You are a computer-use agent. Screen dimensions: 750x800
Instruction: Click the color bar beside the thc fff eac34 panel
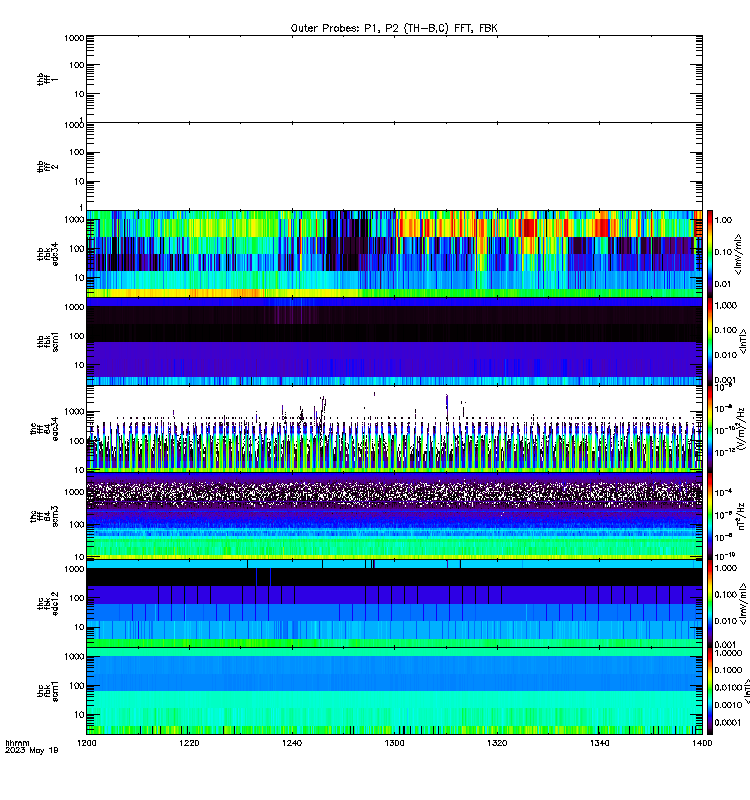click(x=710, y=429)
